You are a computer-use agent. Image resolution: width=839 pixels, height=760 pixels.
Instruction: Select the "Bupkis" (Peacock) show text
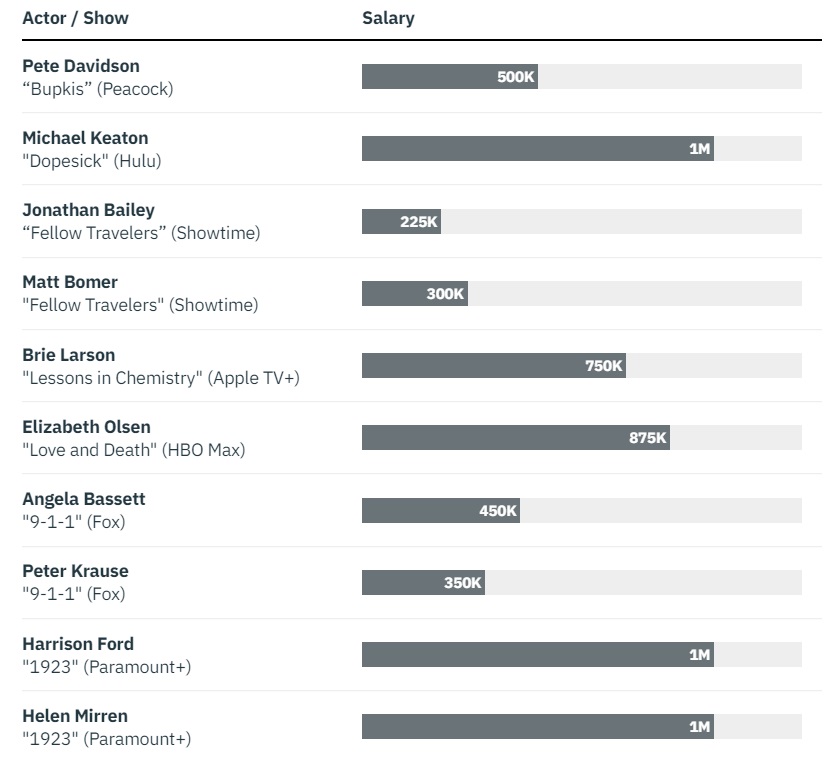tap(98, 89)
